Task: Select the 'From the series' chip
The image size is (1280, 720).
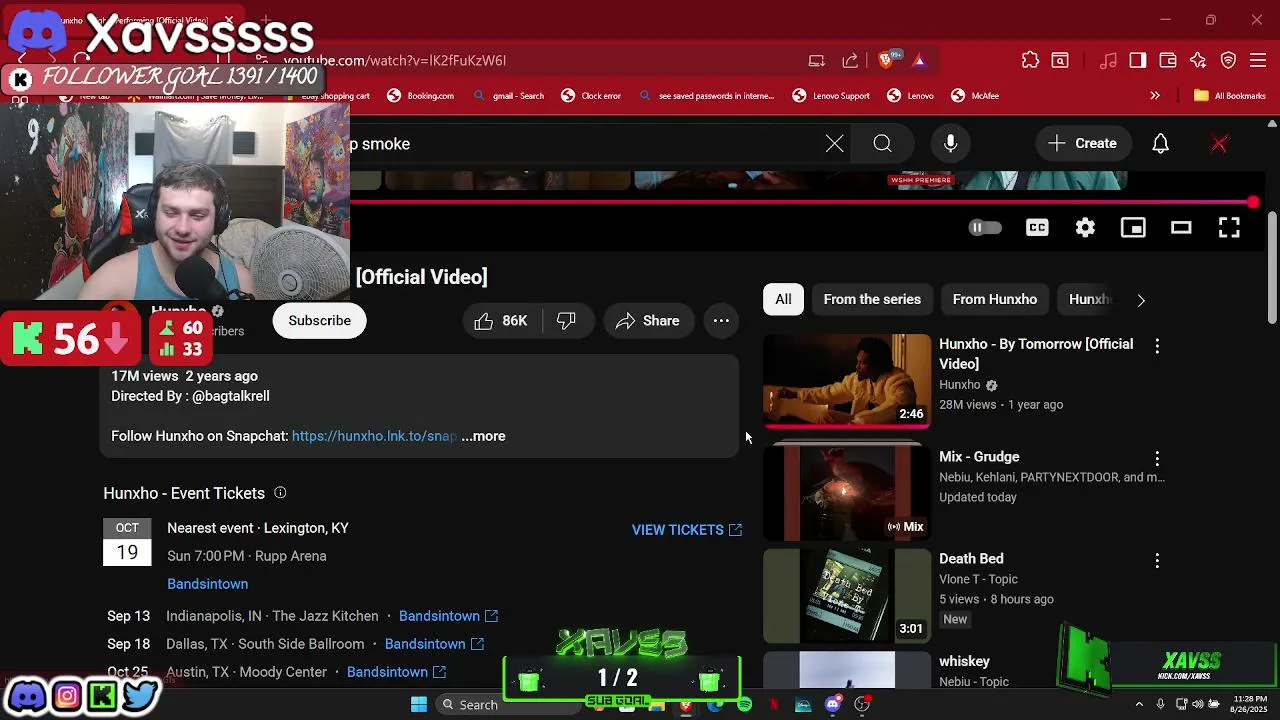Action: pos(872,299)
